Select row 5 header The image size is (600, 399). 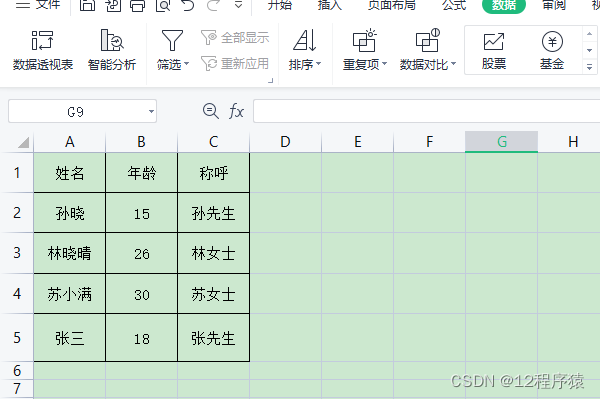tap(17, 338)
